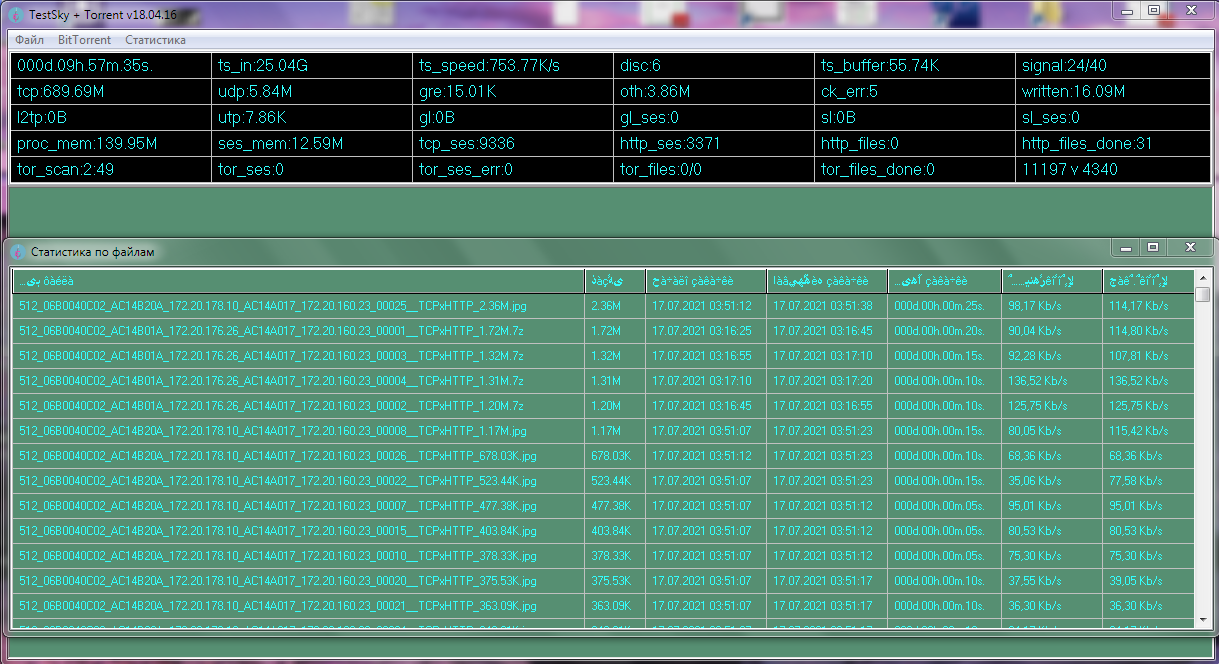The width and height of the screenshot is (1219, 664).
Task: Maximize the file statistics subwindow
Action: (1152, 247)
